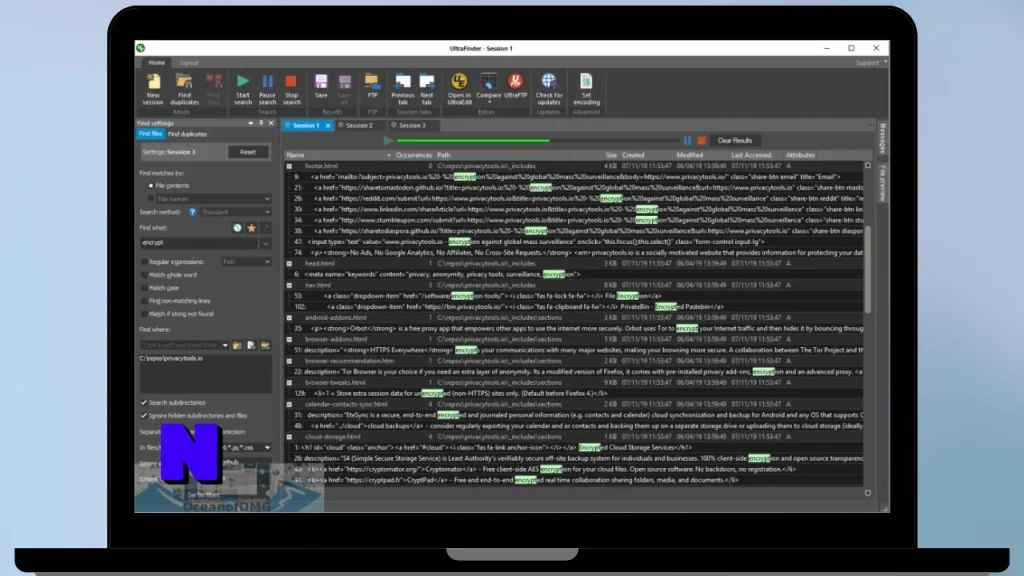Enable Match whole word
Screen dimensions: 1024x576
144,275
